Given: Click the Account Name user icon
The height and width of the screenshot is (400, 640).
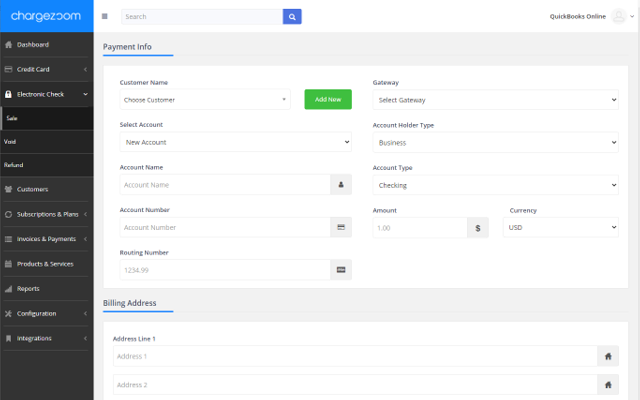Looking at the screenshot, I should pyautogui.click(x=341, y=185).
